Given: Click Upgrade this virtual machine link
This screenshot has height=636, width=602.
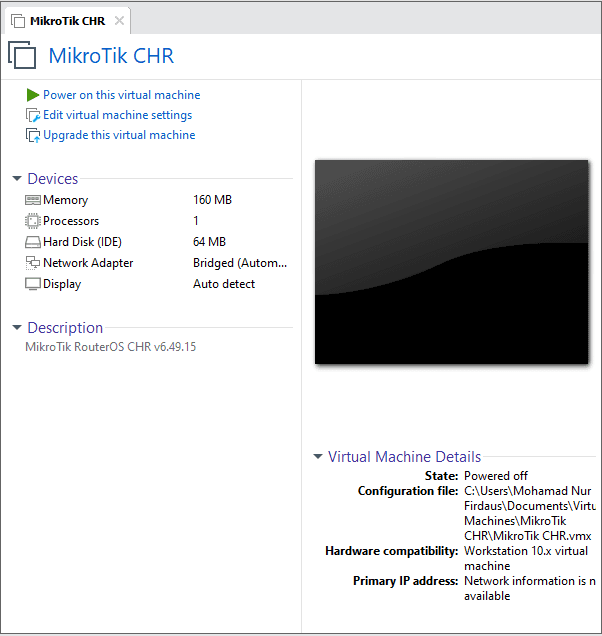Looking at the screenshot, I should [x=119, y=135].
